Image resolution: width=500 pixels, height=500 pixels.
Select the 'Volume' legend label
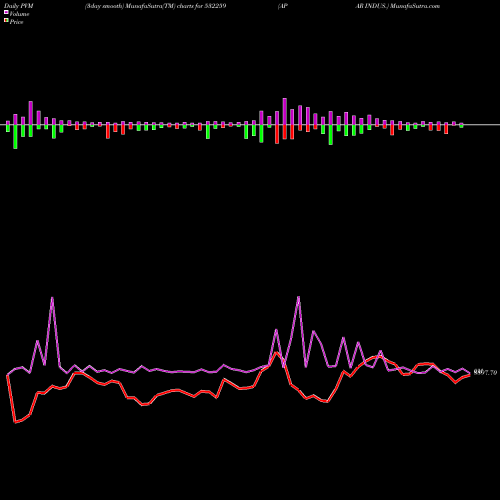point(19,14)
